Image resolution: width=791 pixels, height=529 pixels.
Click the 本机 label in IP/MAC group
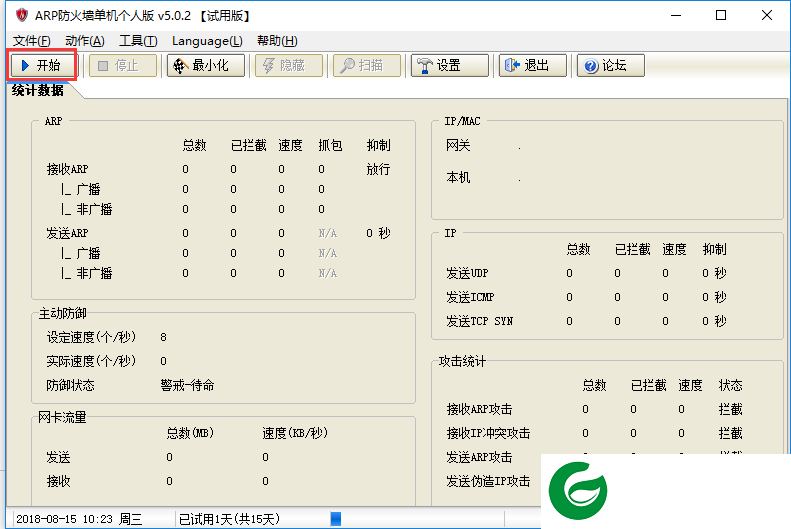click(x=458, y=178)
